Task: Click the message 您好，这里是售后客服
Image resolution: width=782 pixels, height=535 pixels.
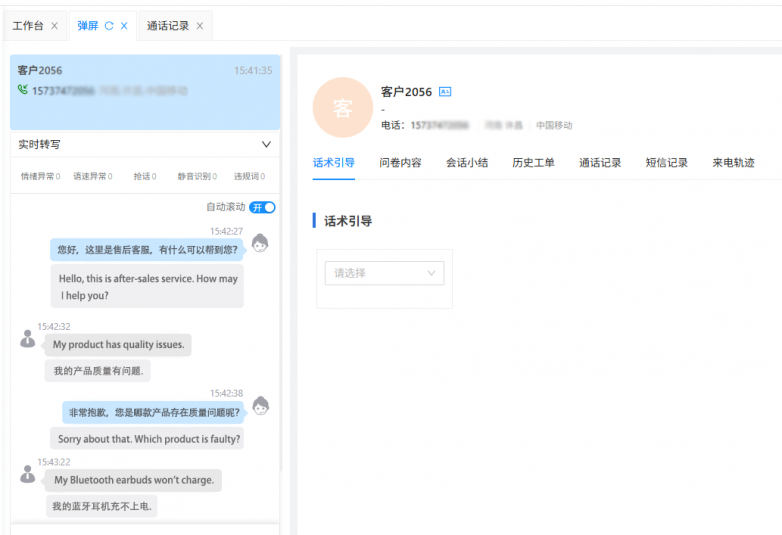Action: tap(147, 250)
